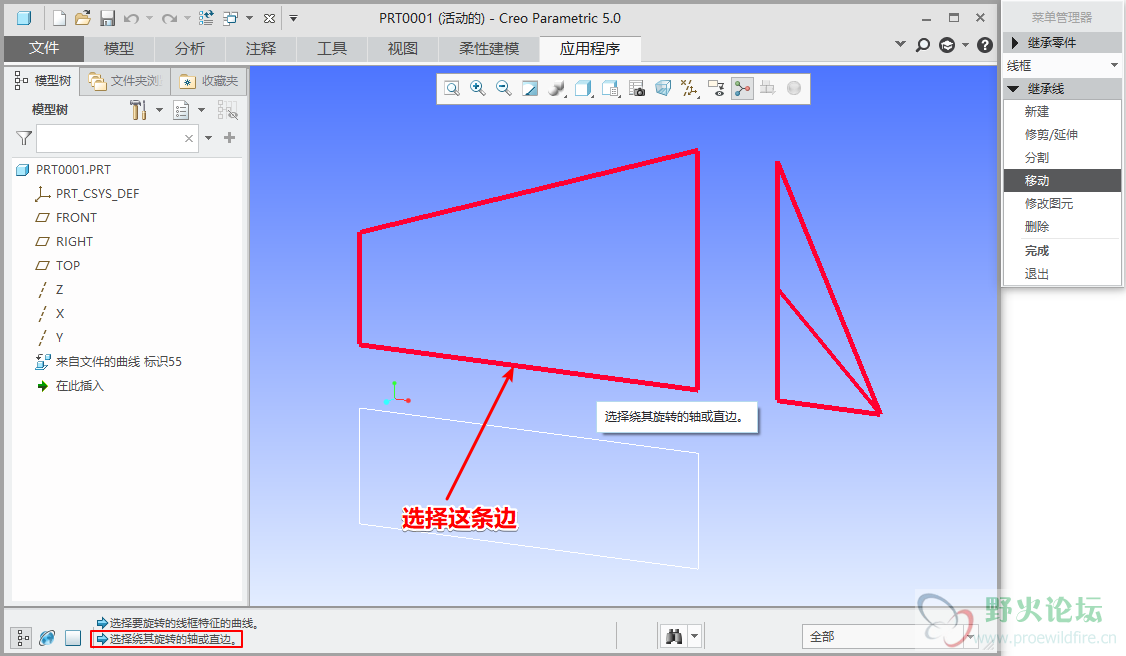Screen dimensions: 1126x656
Task: Click Refit view icon in graphics toolbar
Action: pos(452,88)
